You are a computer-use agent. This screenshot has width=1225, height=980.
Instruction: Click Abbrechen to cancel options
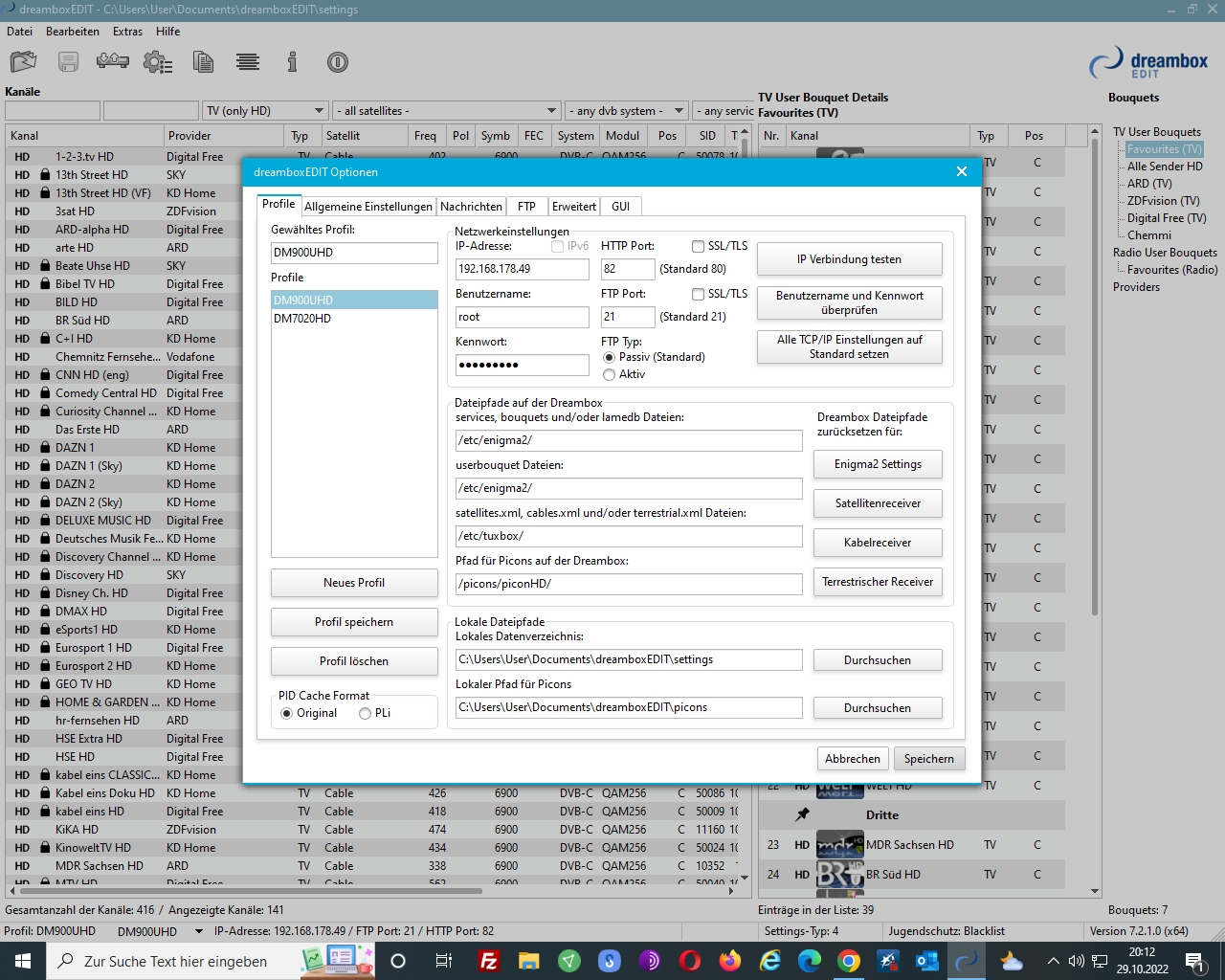tap(853, 759)
